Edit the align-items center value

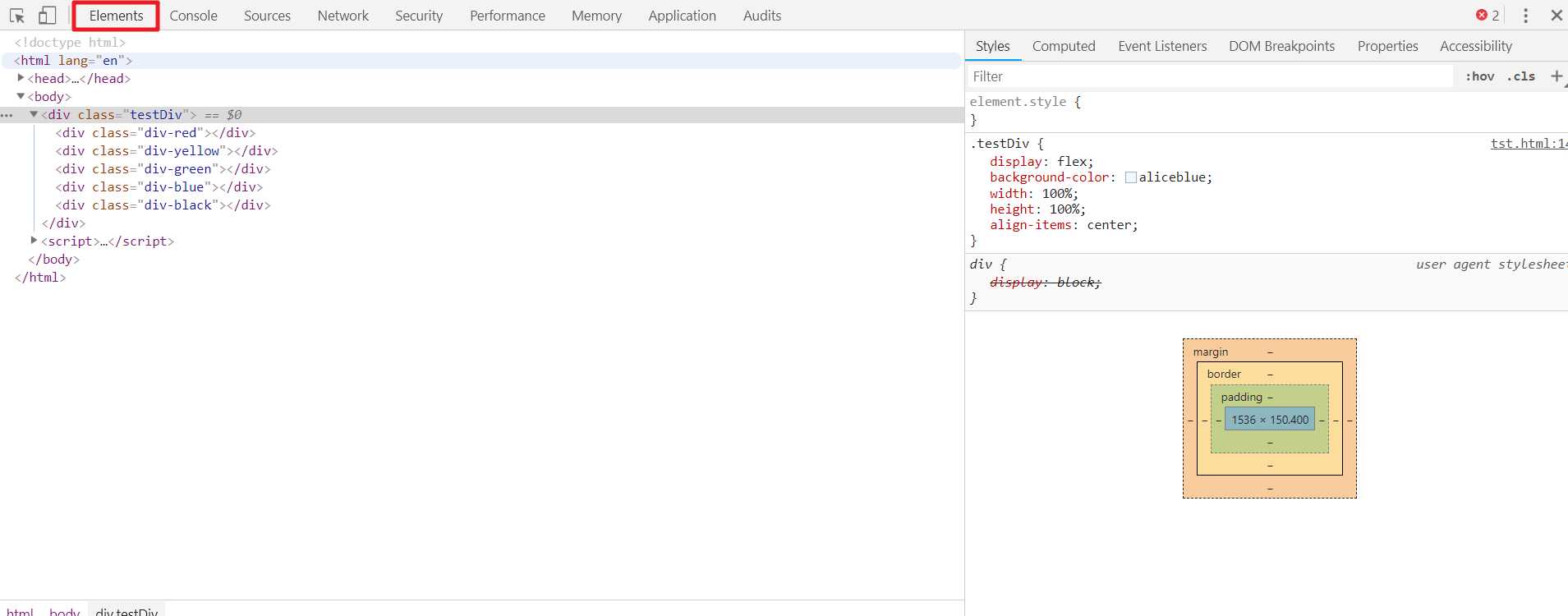click(1110, 225)
